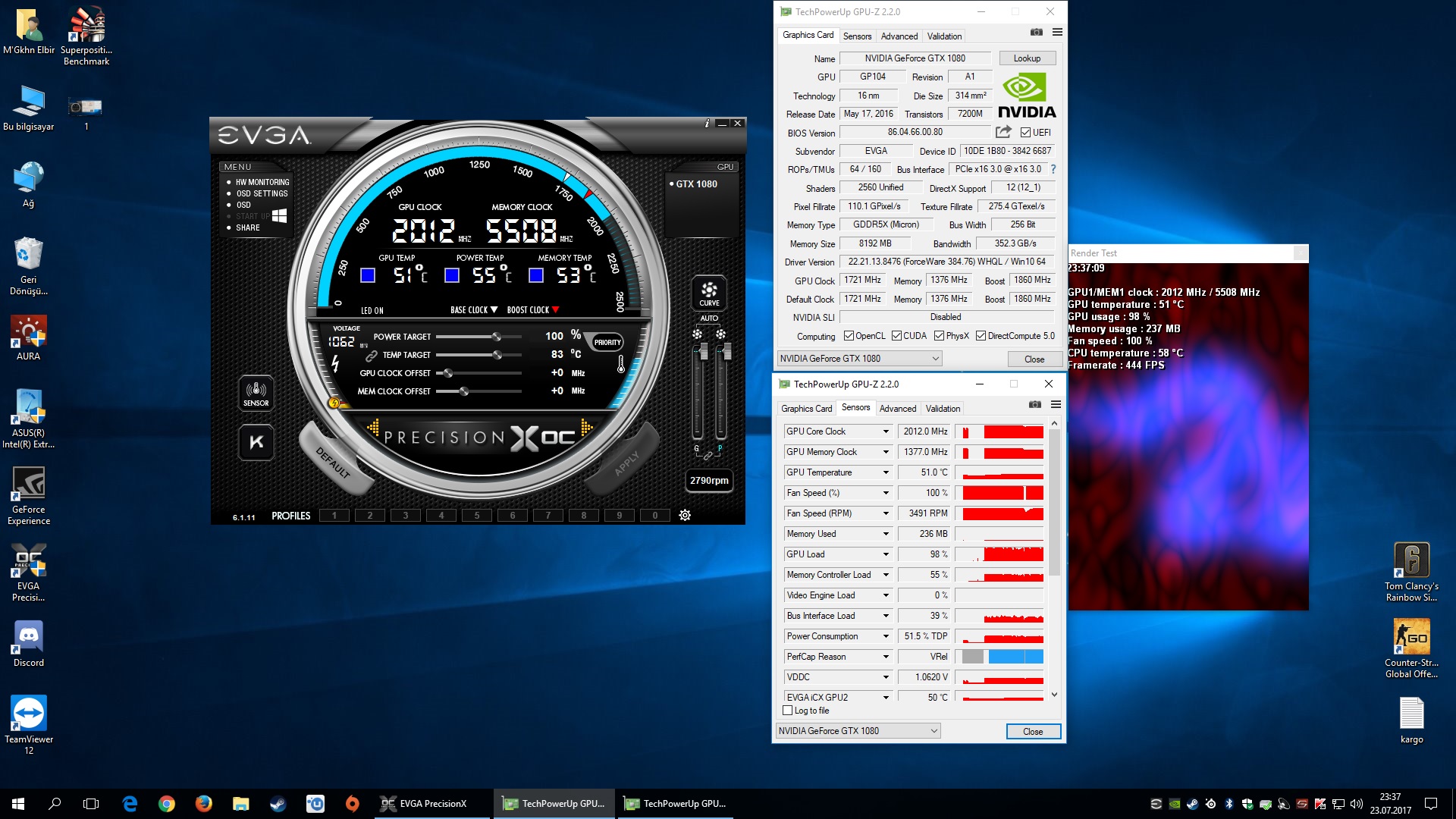Switch to Advanced tab in top GPU-Z window
The image size is (1456, 819).
coord(899,36)
